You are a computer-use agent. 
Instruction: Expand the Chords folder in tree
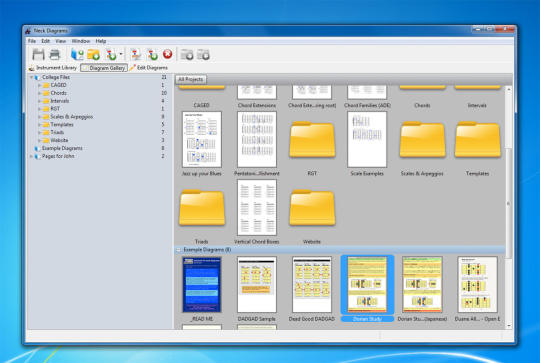click(39, 93)
